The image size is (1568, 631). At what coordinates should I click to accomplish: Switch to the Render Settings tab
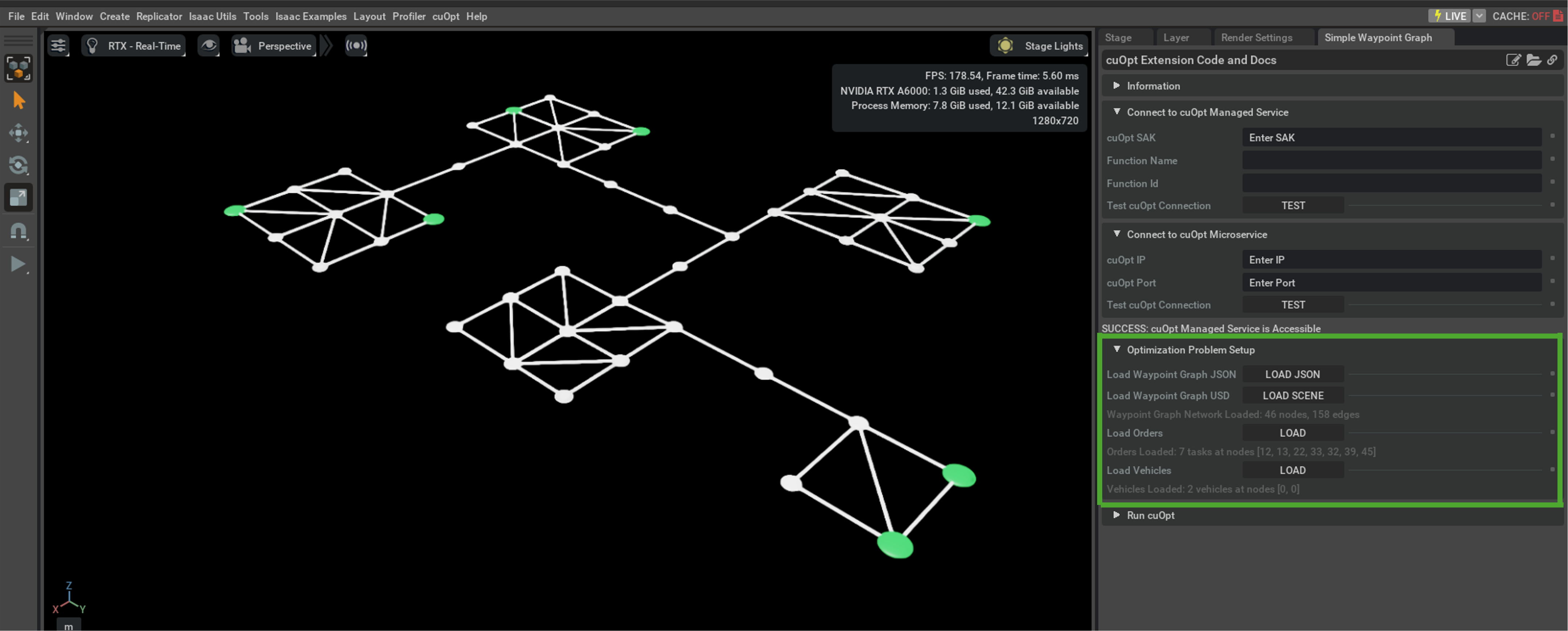pos(1256,38)
